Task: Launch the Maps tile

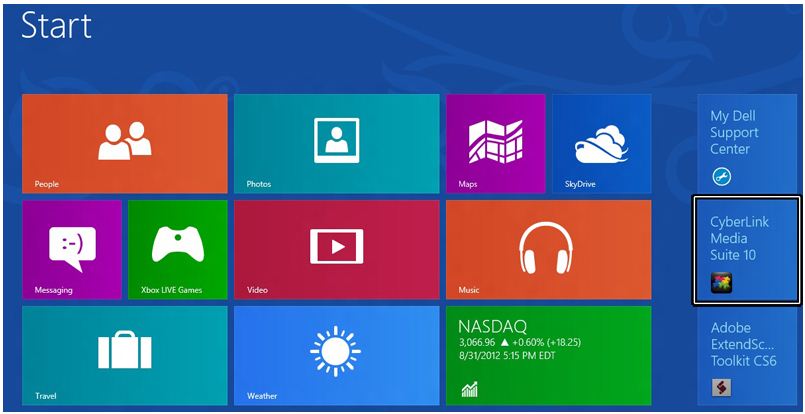Action: (x=495, y=143)
